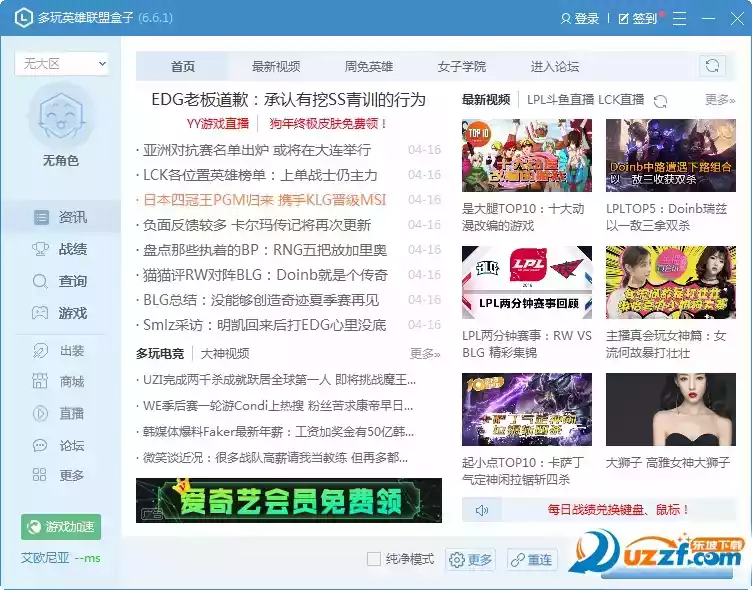Open the Doinb中路遭遇下路组合 video thumbnail
This screenshot has width=752, height=590.
(670, 155)
